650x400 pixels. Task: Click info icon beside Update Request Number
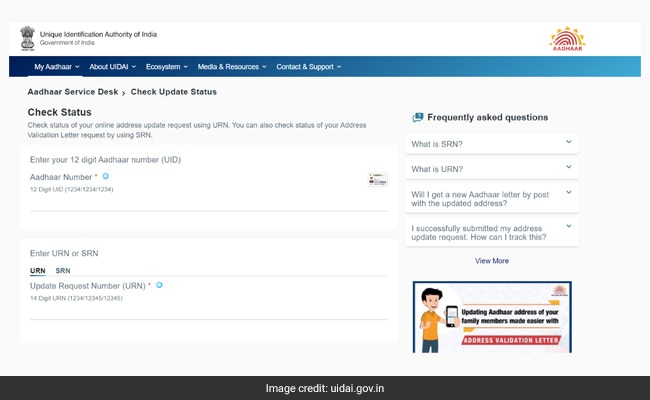click(x=158, y=285)
